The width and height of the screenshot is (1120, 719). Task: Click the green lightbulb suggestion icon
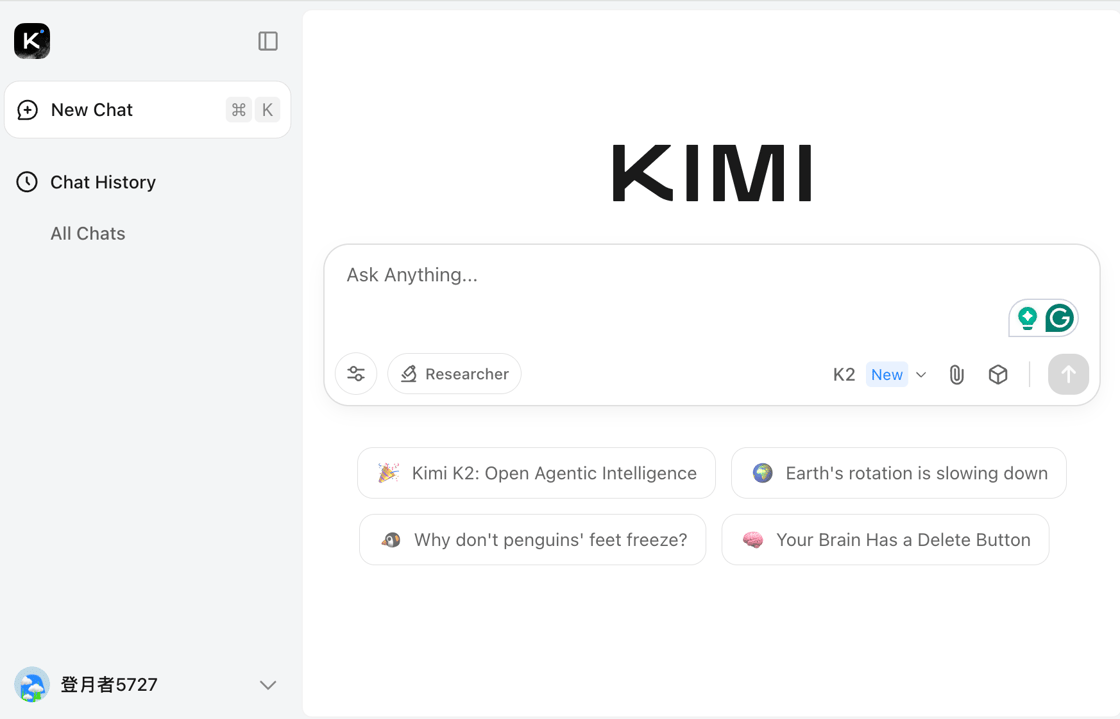pos(1027,318)
